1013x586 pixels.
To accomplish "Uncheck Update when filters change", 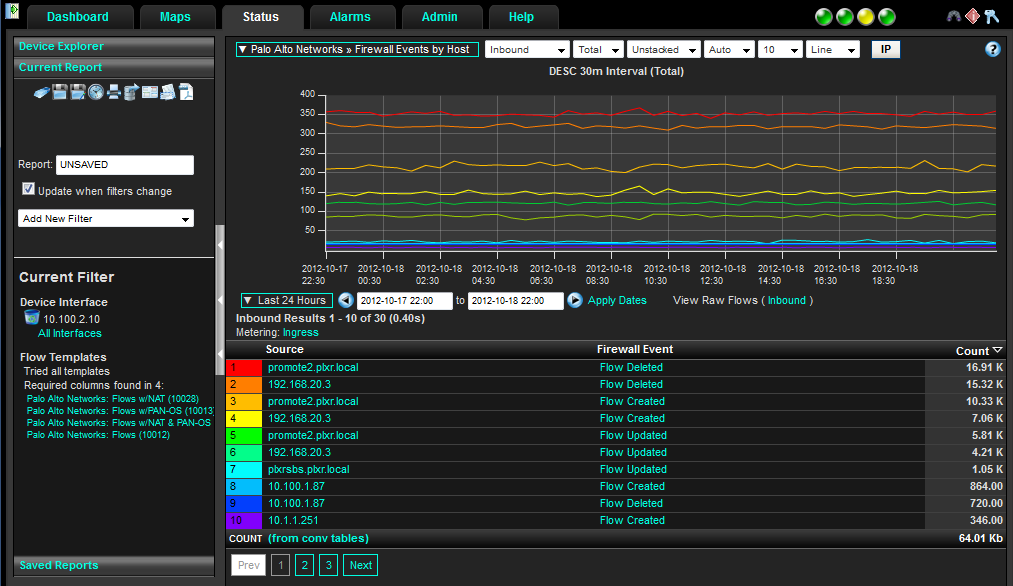I will click(28, 190).
